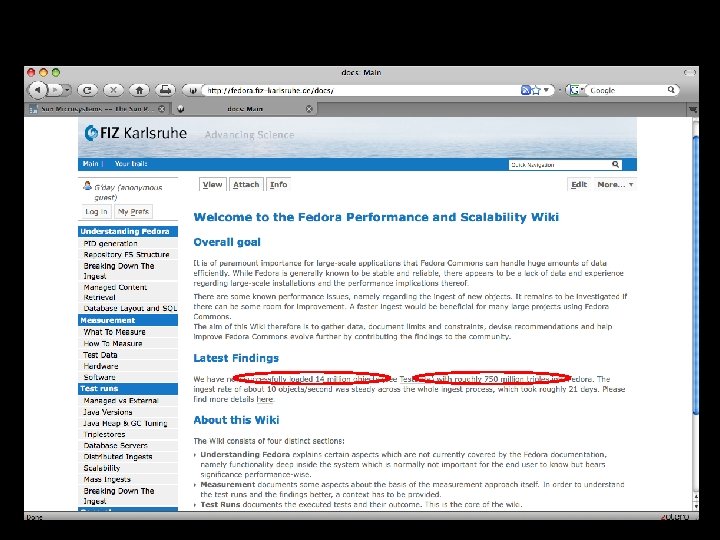Click the Google search box
The image size is (720, 540).
click(x=626, y=90)
